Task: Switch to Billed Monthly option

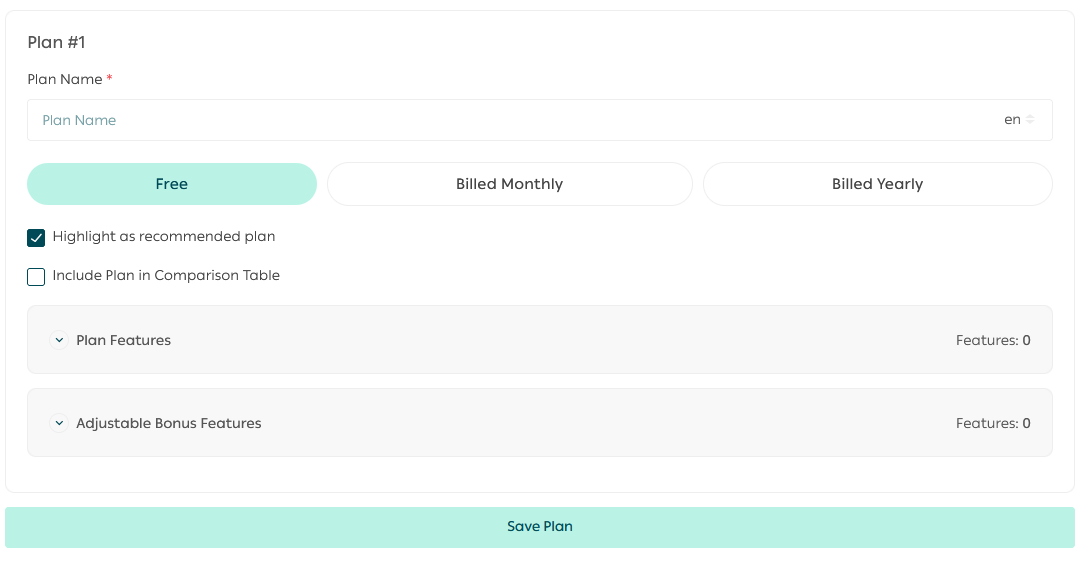Action: click(509, 184)
